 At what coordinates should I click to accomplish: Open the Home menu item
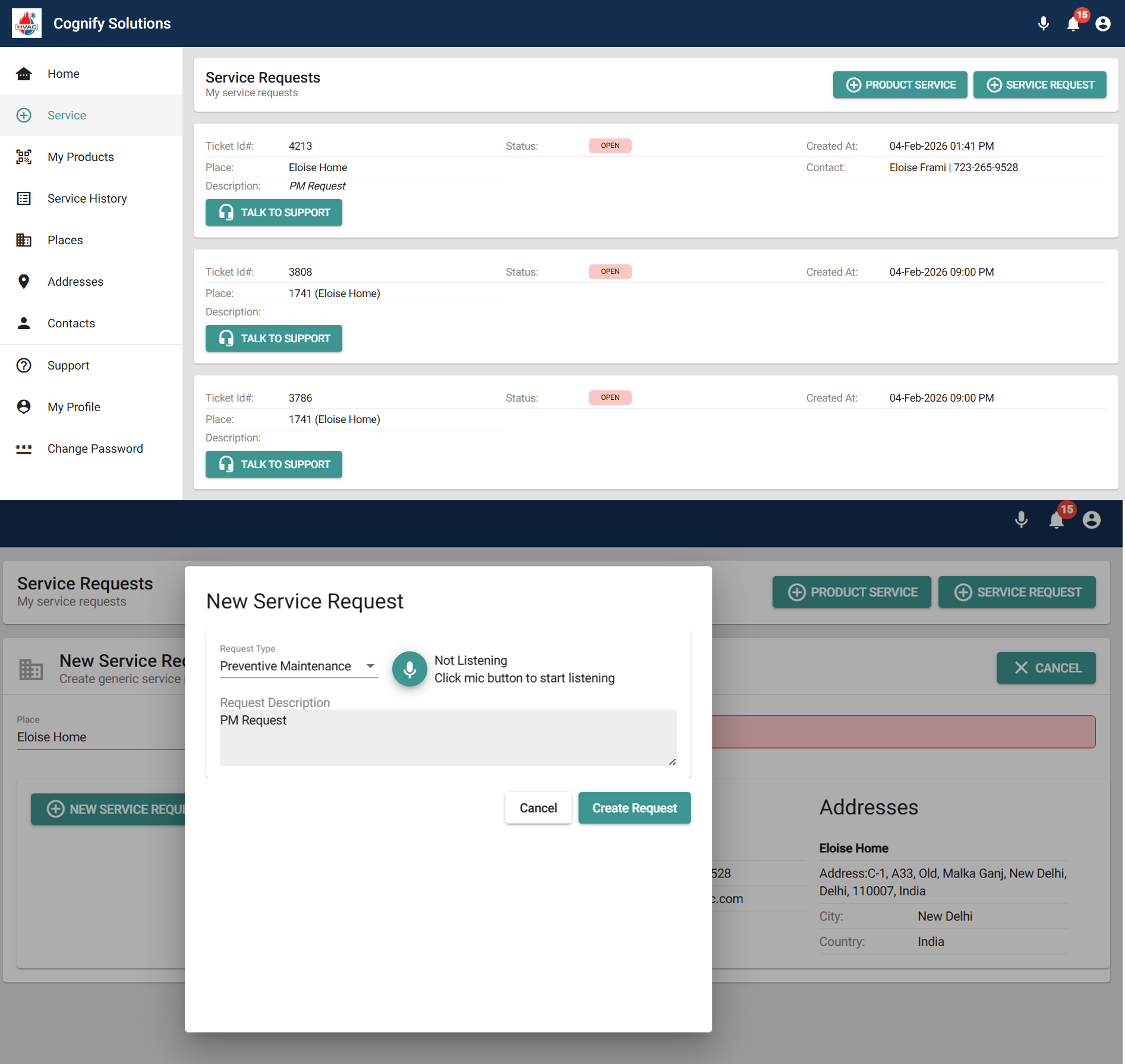(x=64, y=74)
